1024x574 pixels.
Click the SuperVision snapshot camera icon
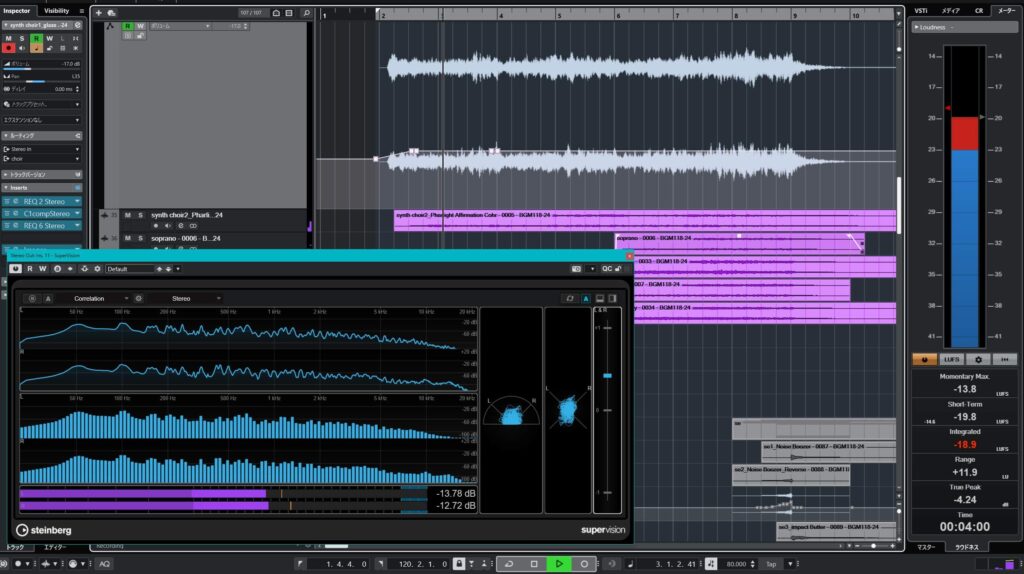[x=576, y=269]
